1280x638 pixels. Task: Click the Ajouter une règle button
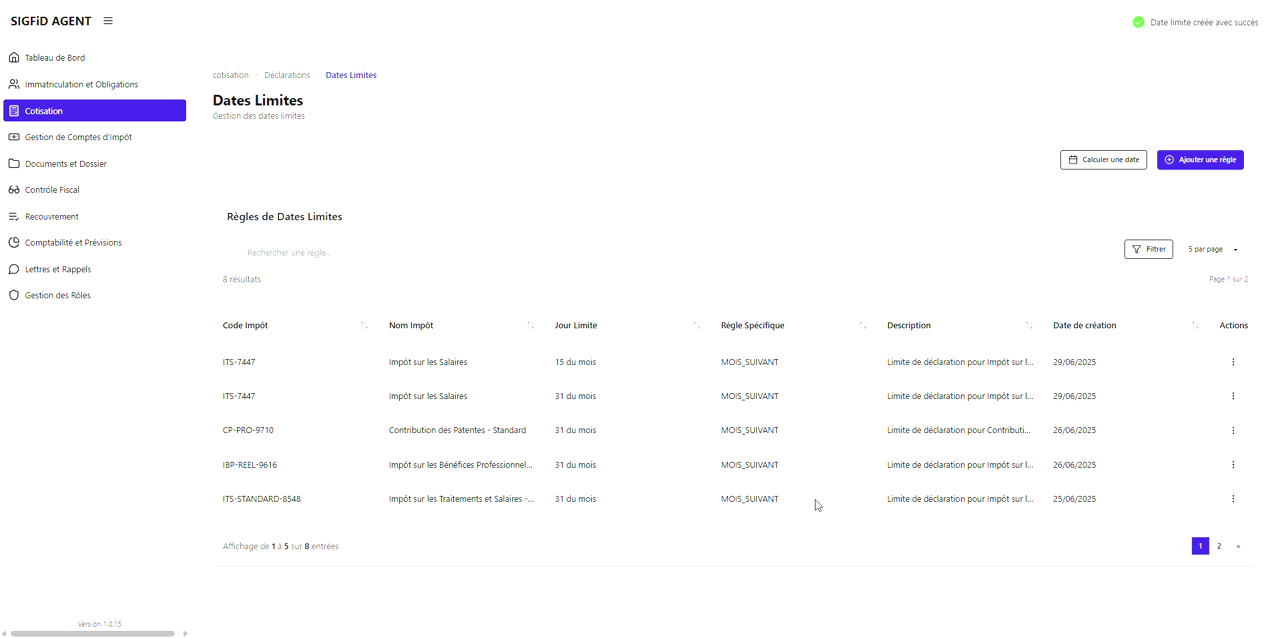1200,160
